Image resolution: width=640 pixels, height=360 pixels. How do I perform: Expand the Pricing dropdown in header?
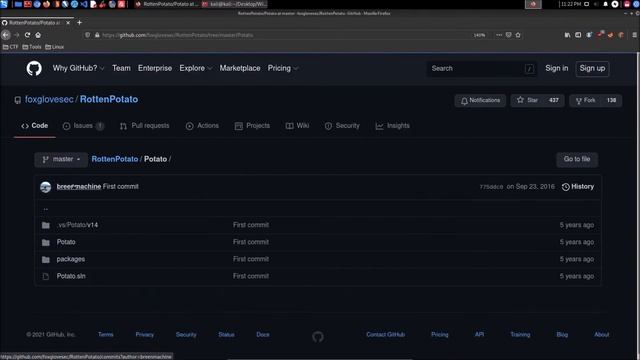click(282, 68)
